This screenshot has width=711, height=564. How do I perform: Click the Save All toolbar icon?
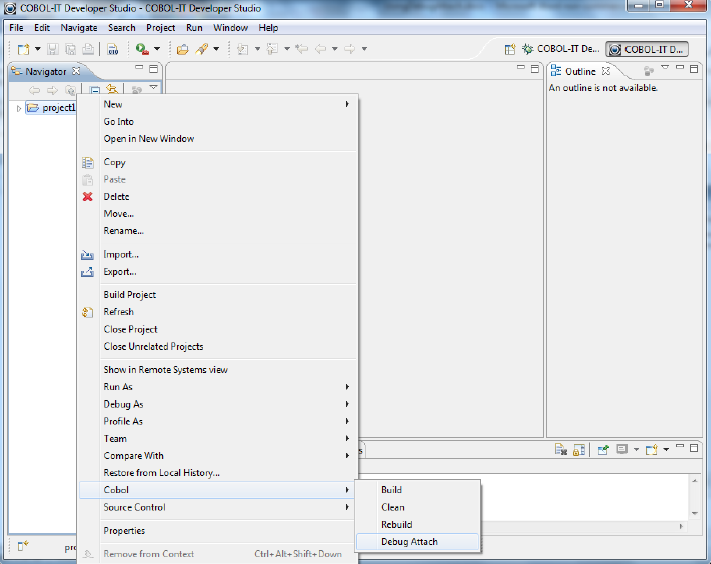70,49
